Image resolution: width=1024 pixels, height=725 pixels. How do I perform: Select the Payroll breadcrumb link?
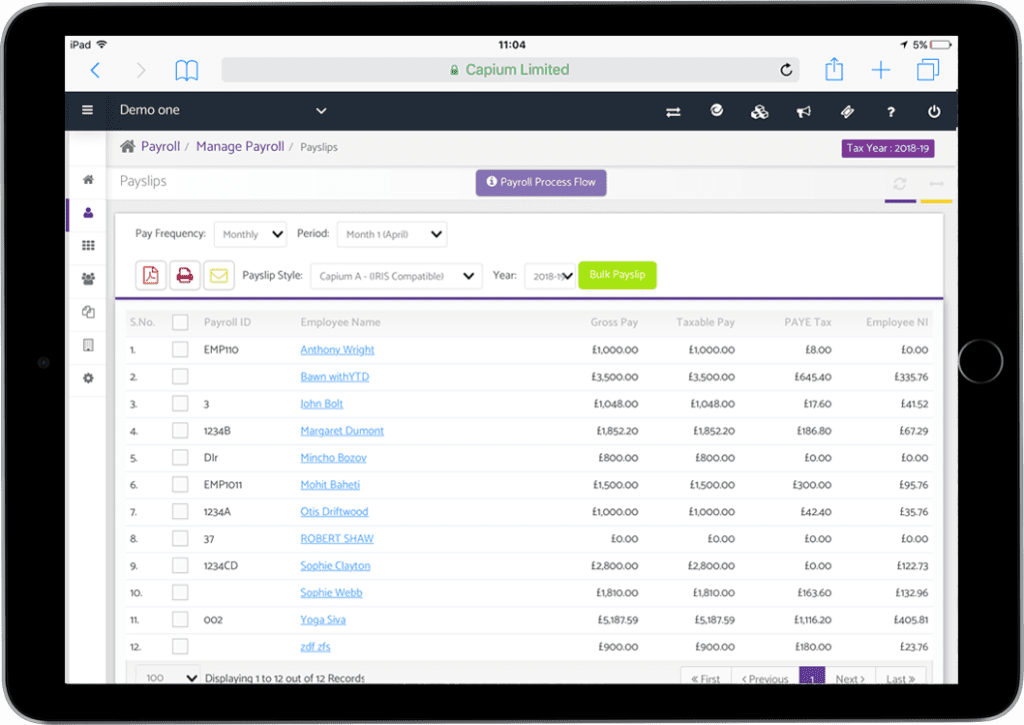160,146
